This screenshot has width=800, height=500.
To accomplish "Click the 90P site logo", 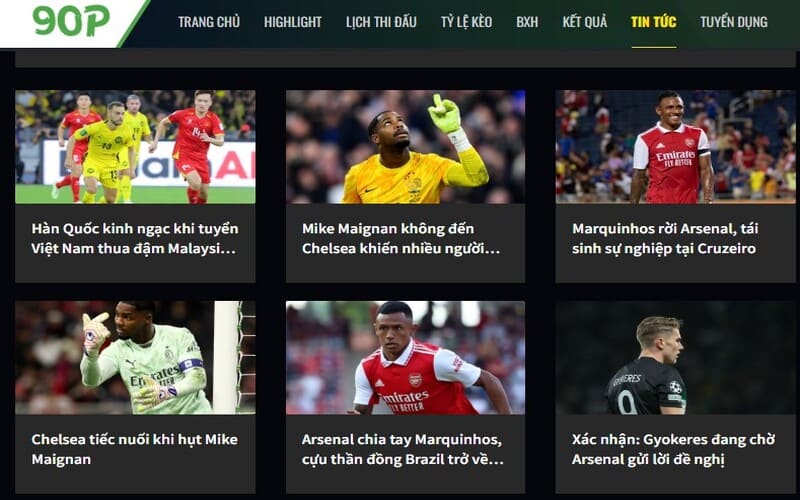I will tap(71, 20).
